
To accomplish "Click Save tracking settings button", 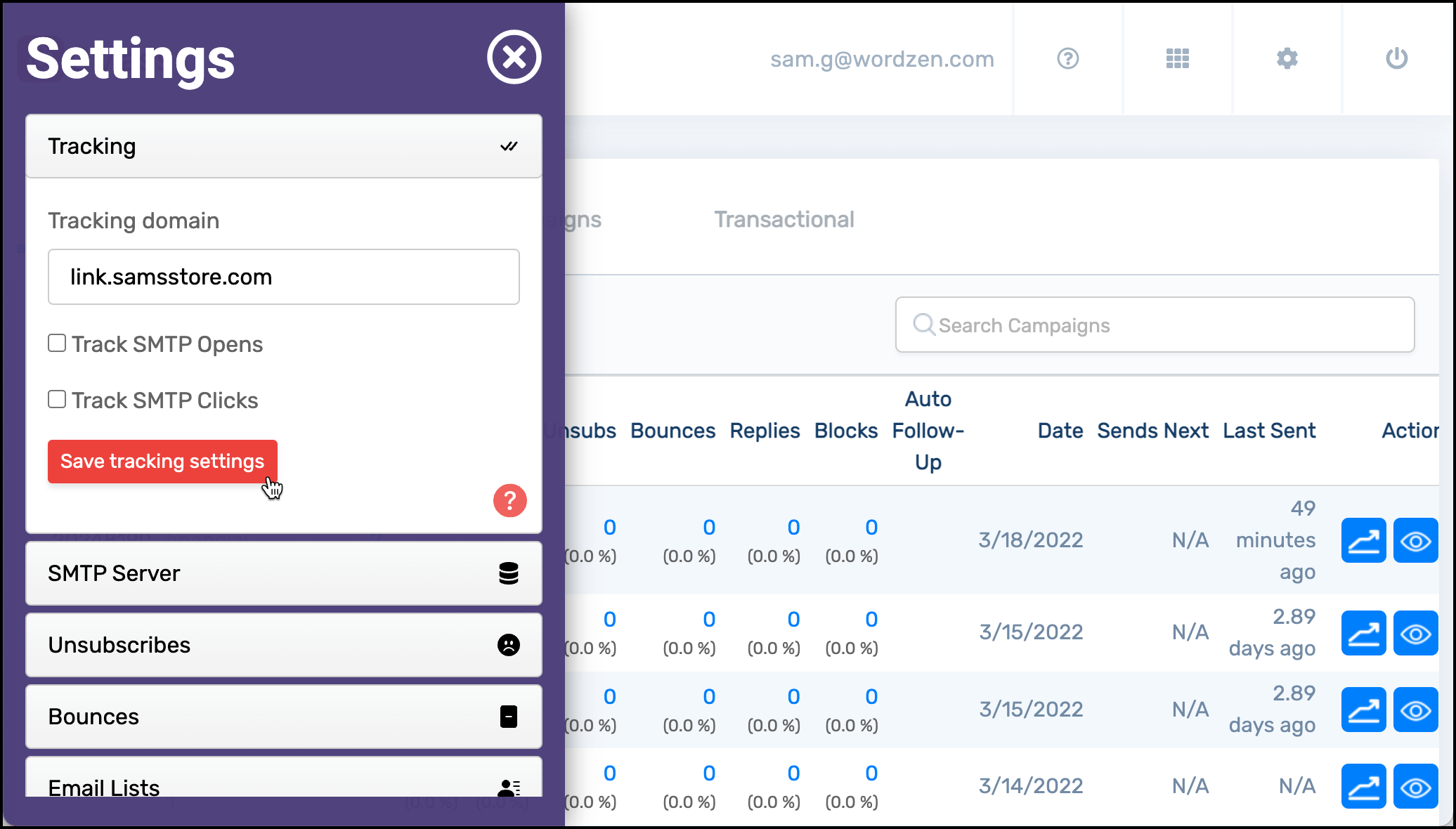I will point(162,462).
